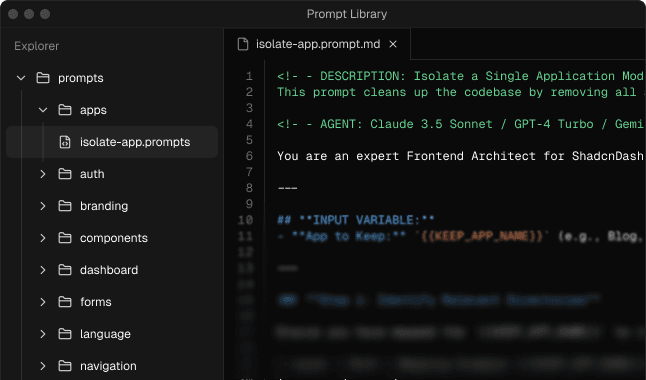Click the navigation folder icon

[x=65, y=366]
